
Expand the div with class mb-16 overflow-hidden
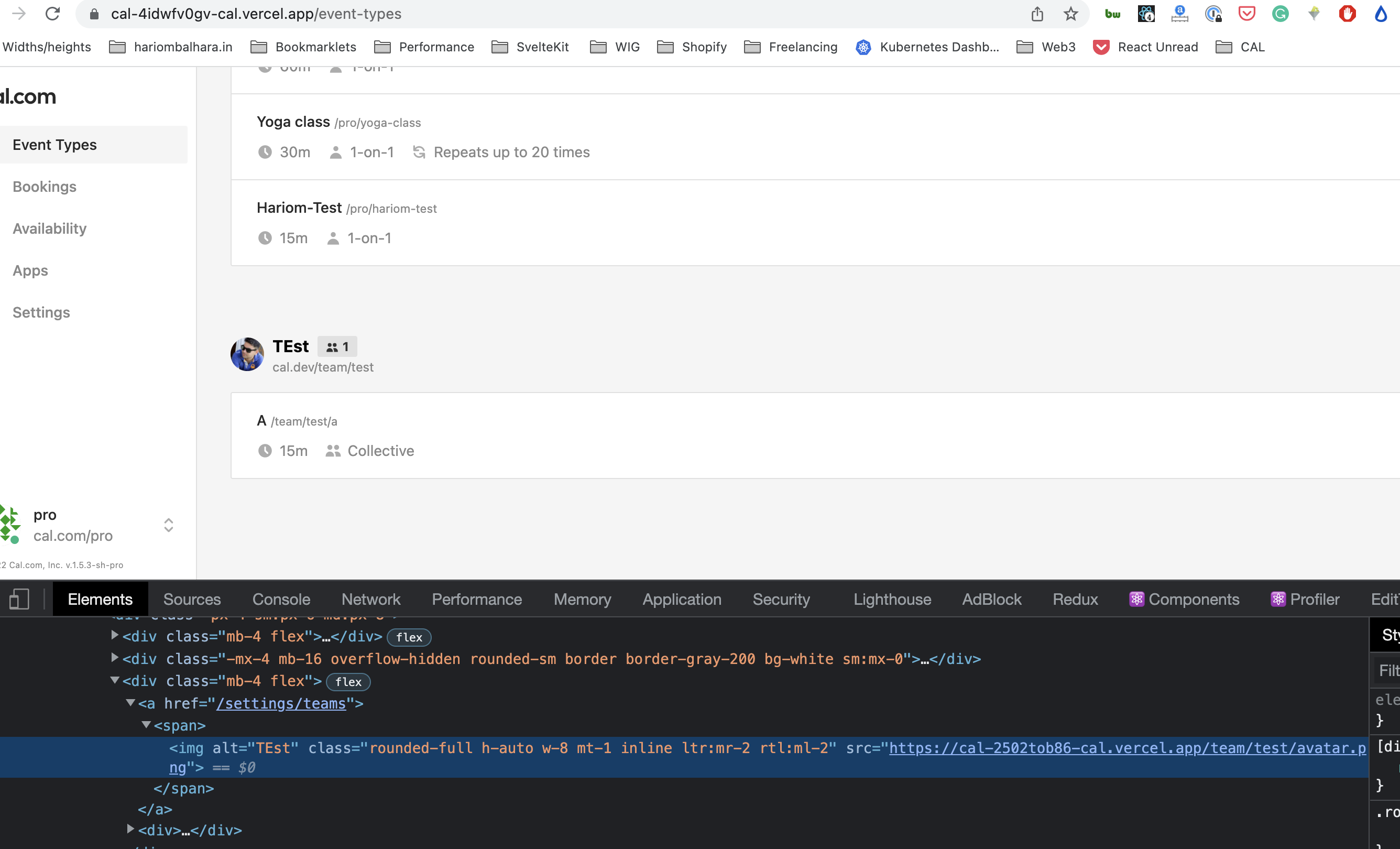[x=114, y=658]
